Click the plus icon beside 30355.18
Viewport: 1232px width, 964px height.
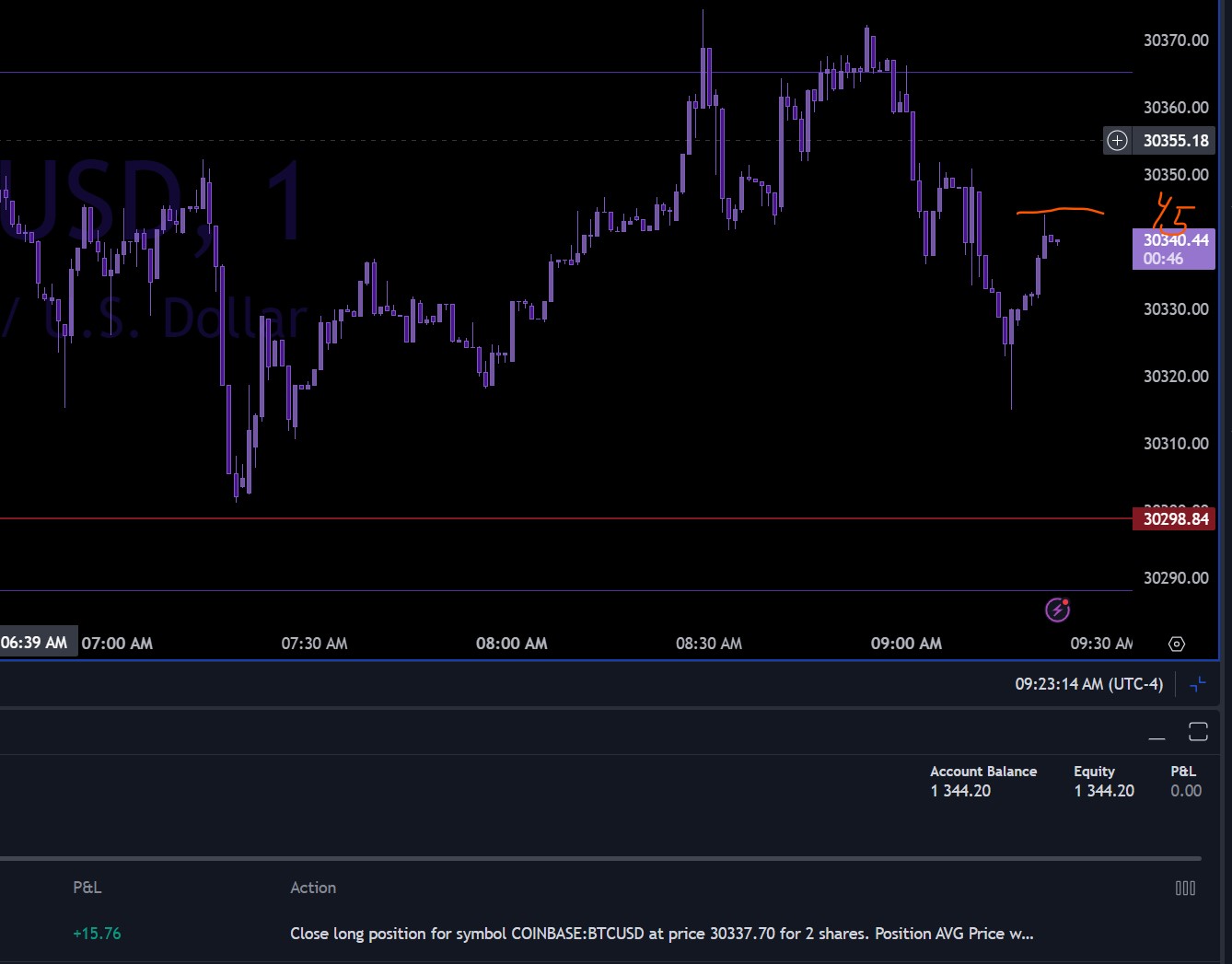tap(1117, 140)
